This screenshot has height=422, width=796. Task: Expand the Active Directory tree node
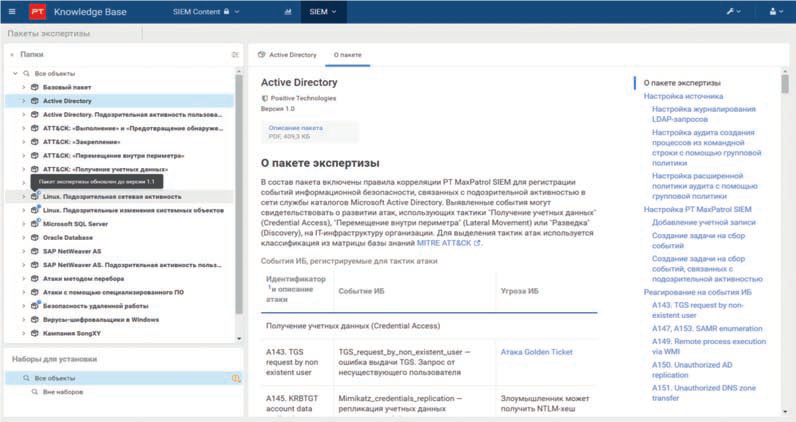(x=23, y=101)
